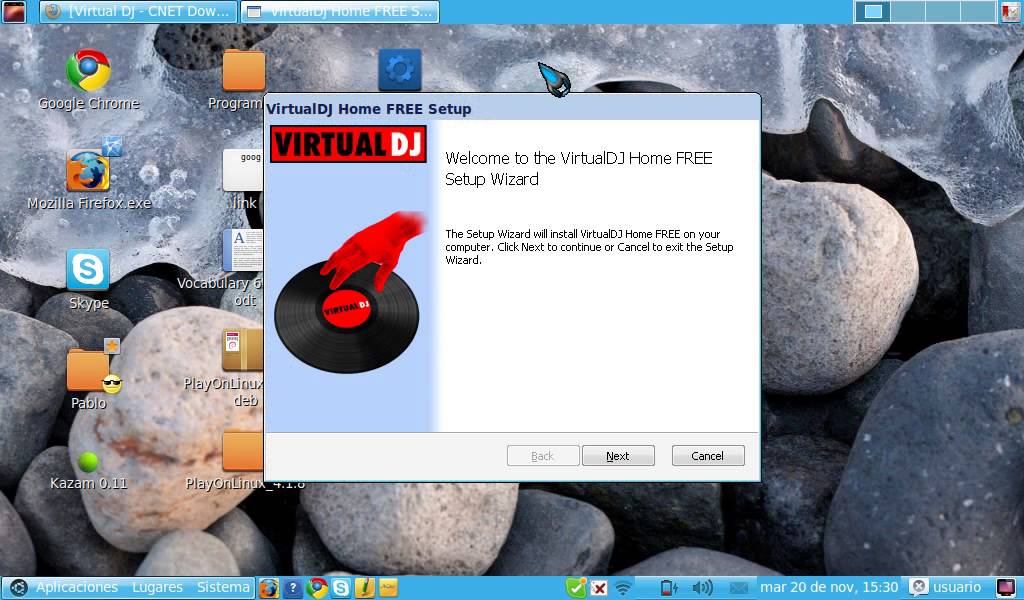Screen dimensions: 1024x600
Task: Click Next in the VirtualDJ setup wizard
Action: pos(618,456)
